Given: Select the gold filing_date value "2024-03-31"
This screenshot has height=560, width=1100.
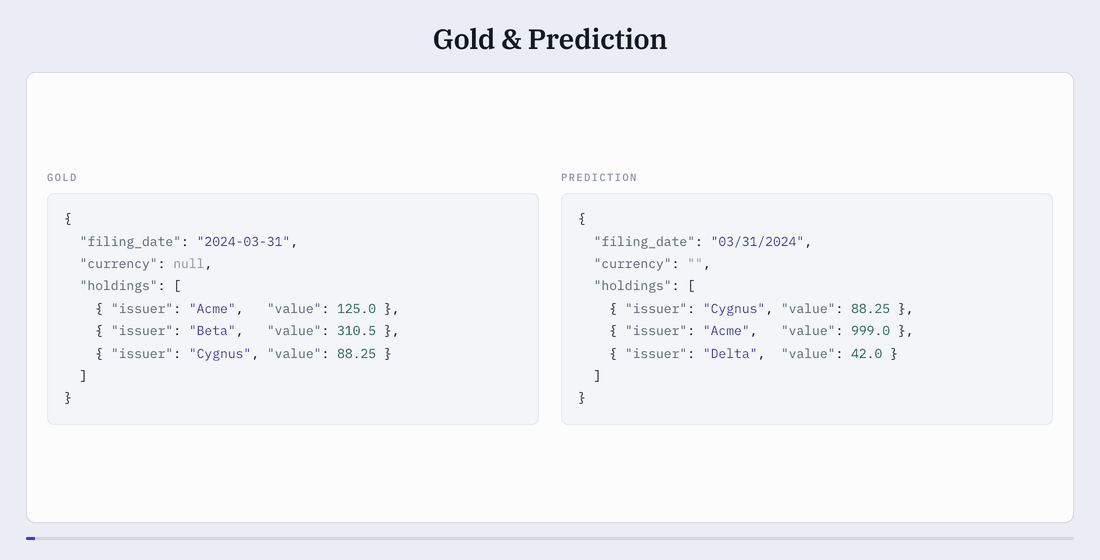Looking at the screenshot, I should [243, 241].
